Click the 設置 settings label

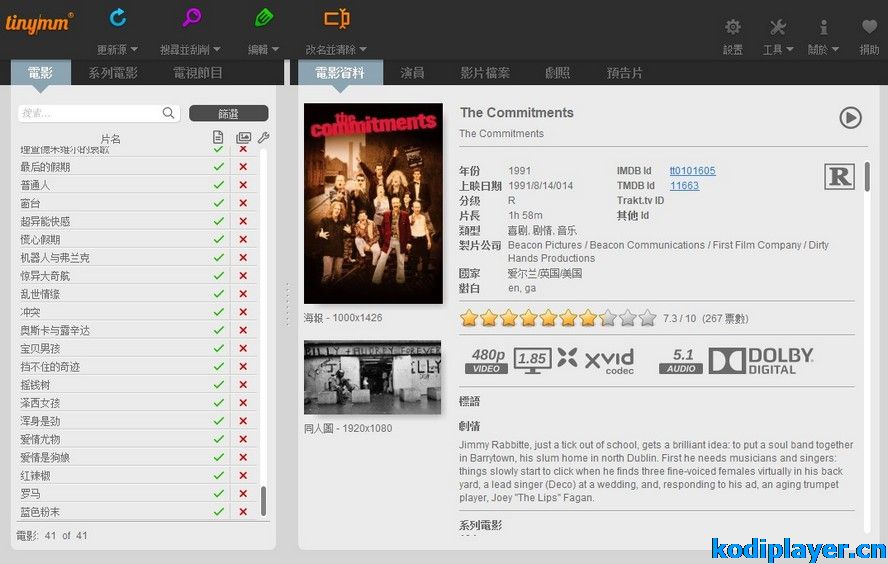(733, 50)
